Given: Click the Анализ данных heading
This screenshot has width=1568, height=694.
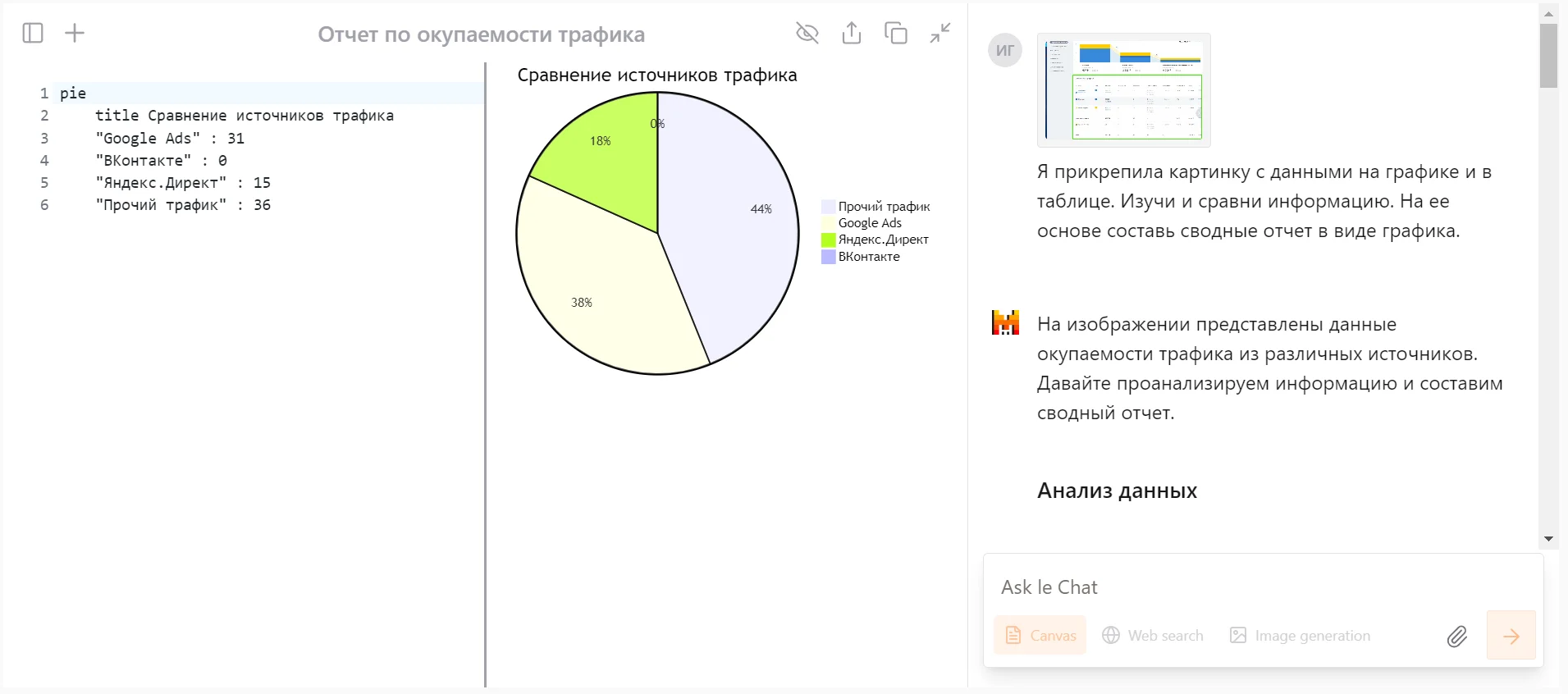Looking at the screenshot, I should [x=1117, y=491].
